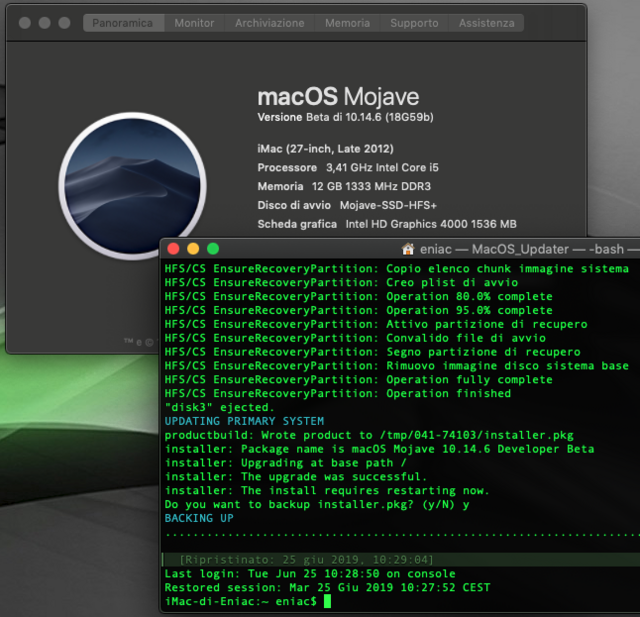Open the Supporto tab
Screen dimensions: 640x617
[x=414, y=23]
